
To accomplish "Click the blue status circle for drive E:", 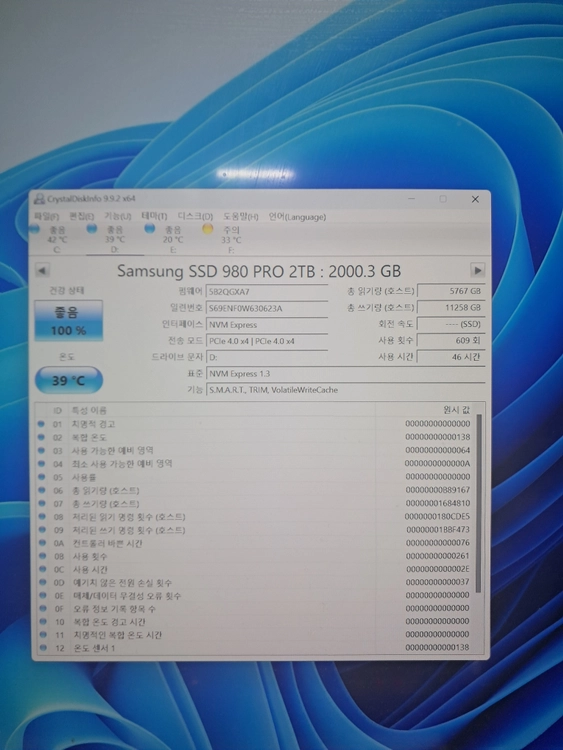I will point(149,229).
